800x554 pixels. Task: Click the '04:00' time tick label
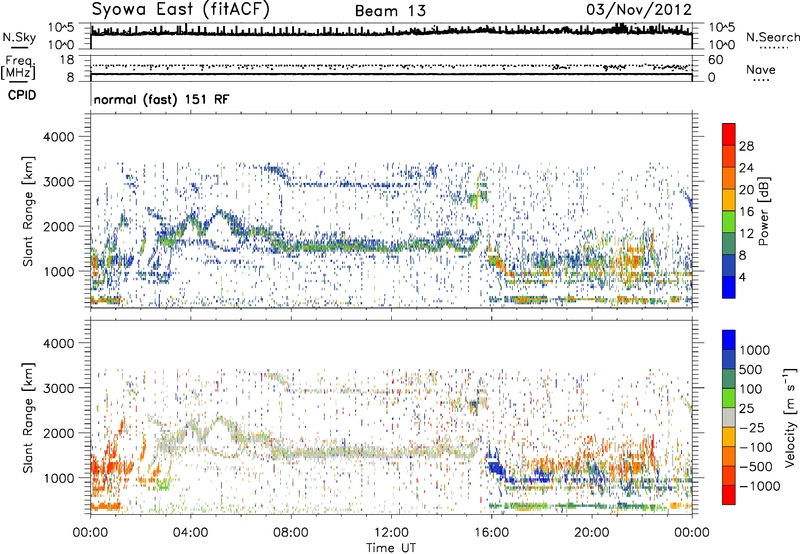(x=190, y=533)
